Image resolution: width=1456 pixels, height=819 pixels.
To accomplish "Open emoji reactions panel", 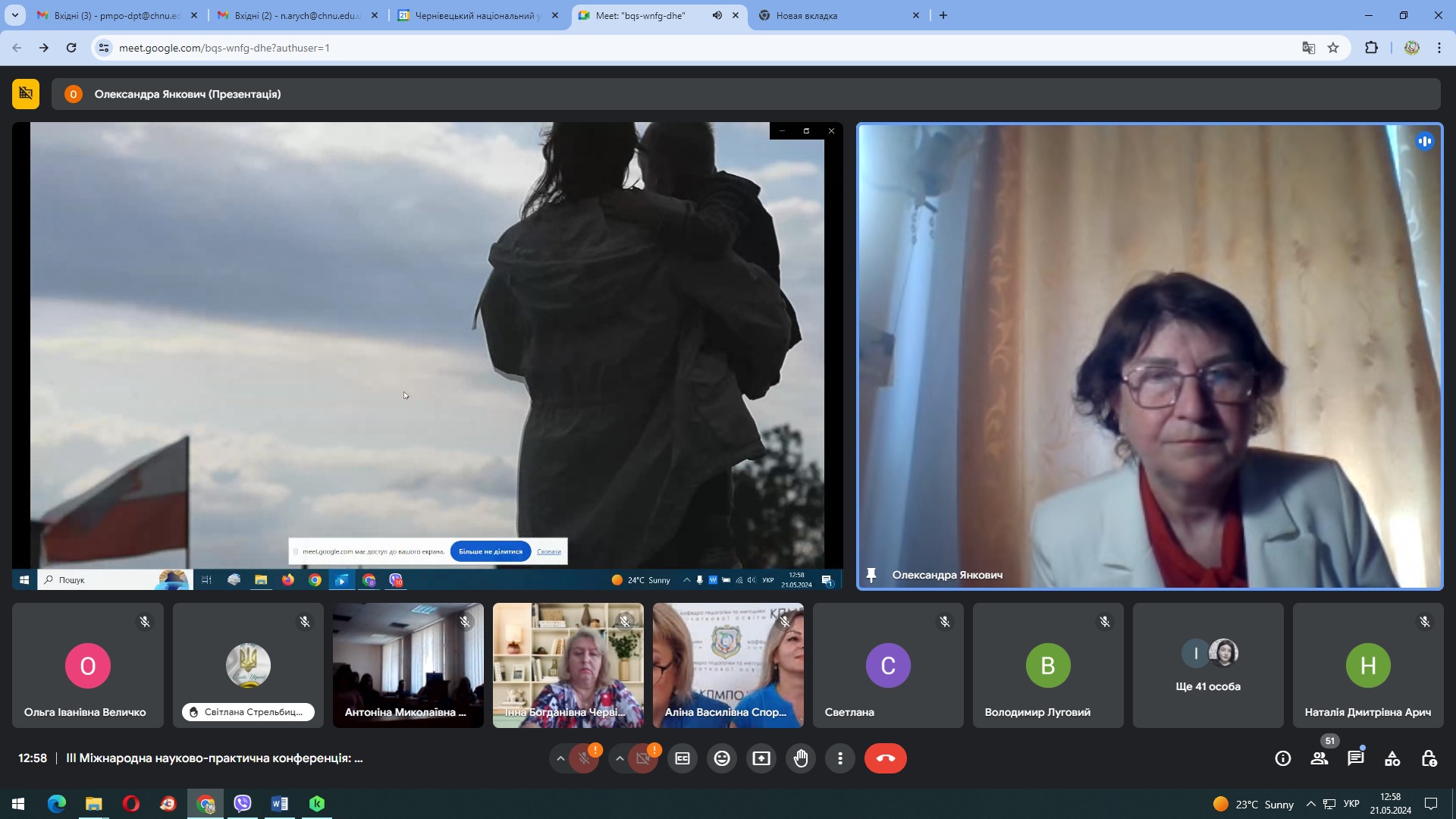I will [x=722, y=758].
